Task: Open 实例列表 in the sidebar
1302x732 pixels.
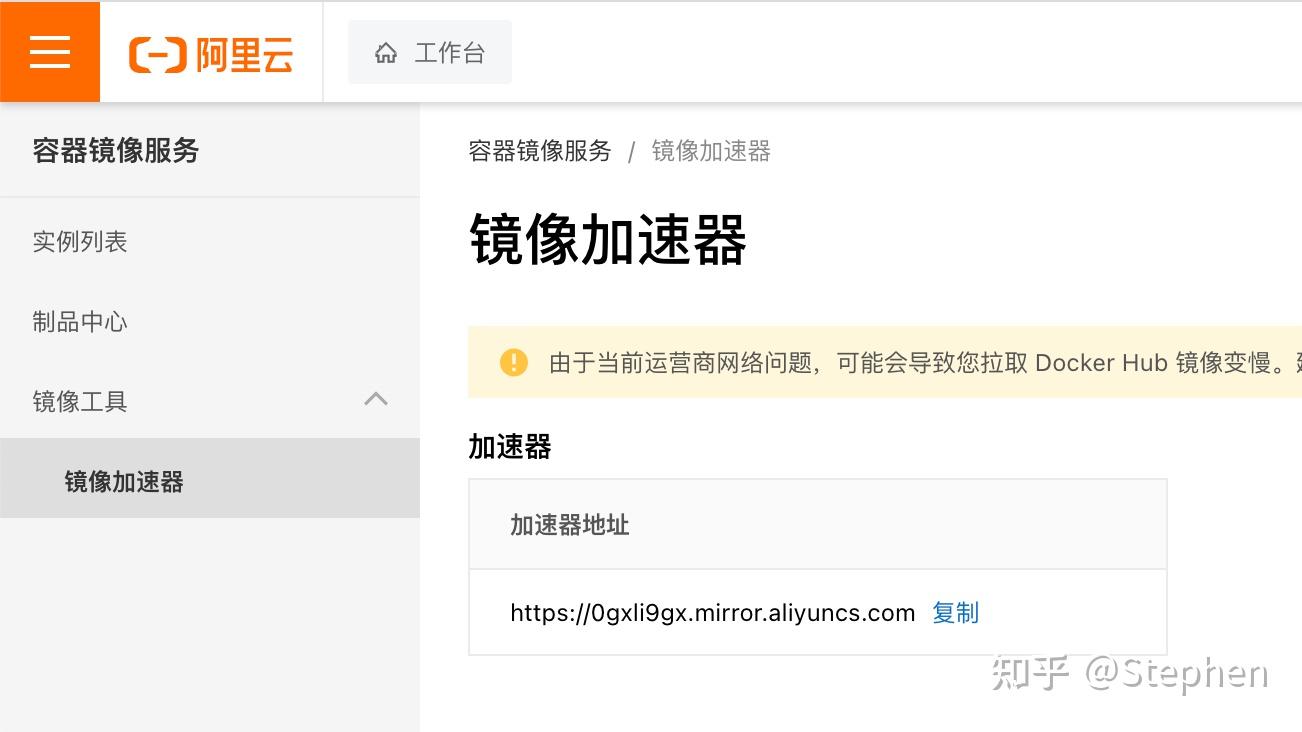Action: tap(80, 241)
